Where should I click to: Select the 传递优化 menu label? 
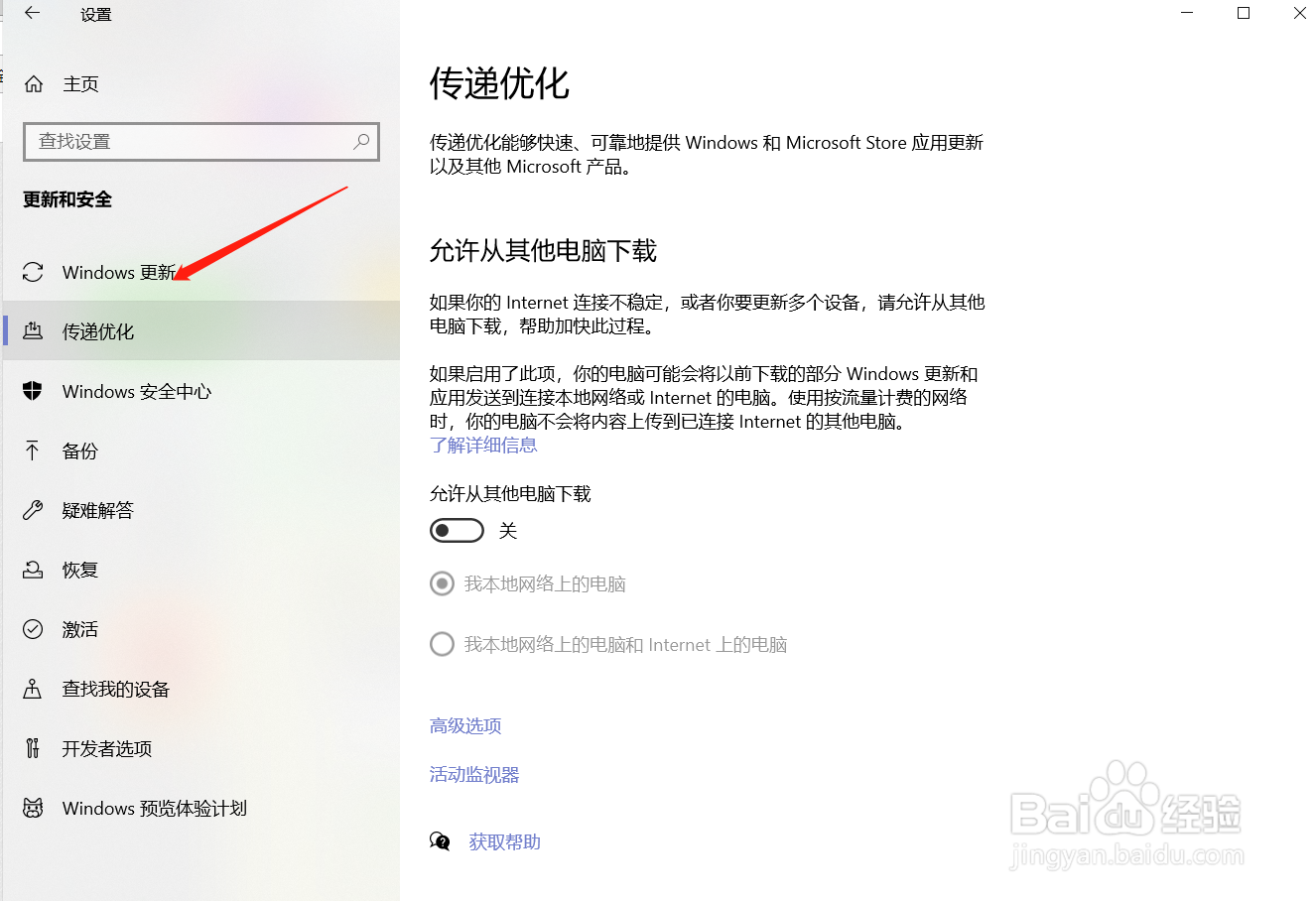point(98,331)
